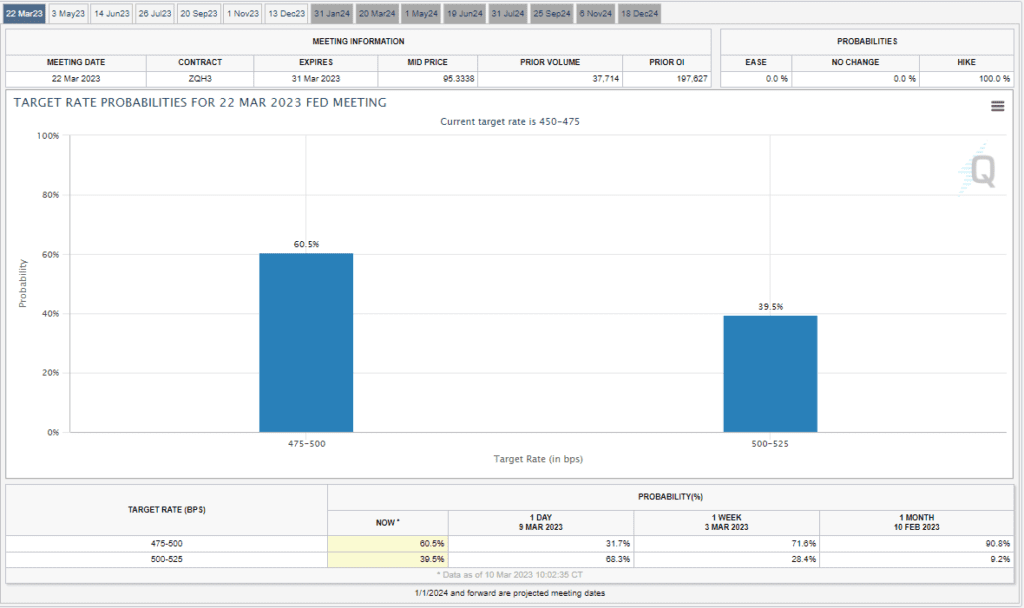
Task: Select the 20 Sep23 meeting tab
Action: (199, 13)
